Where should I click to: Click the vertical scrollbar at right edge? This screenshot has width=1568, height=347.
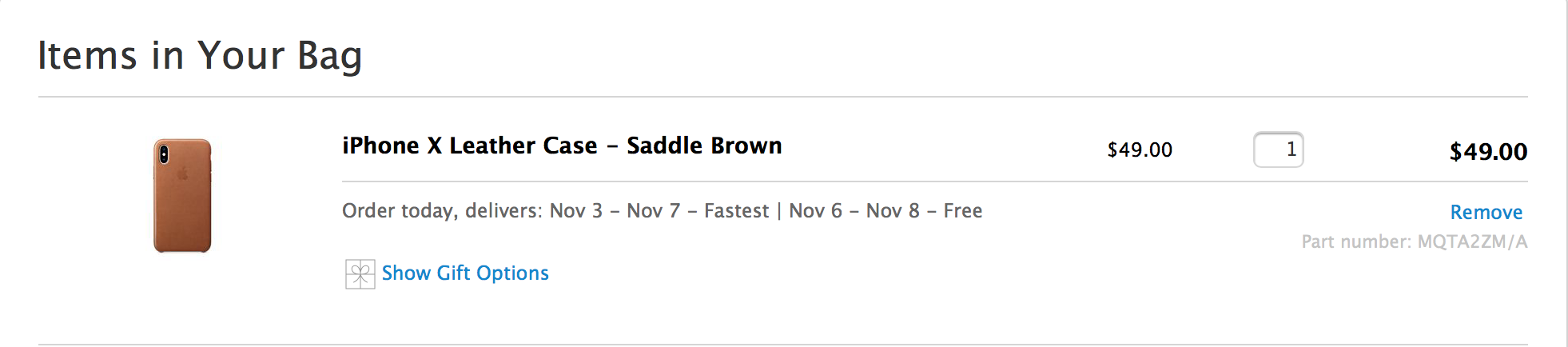[x=1566, y=173]
